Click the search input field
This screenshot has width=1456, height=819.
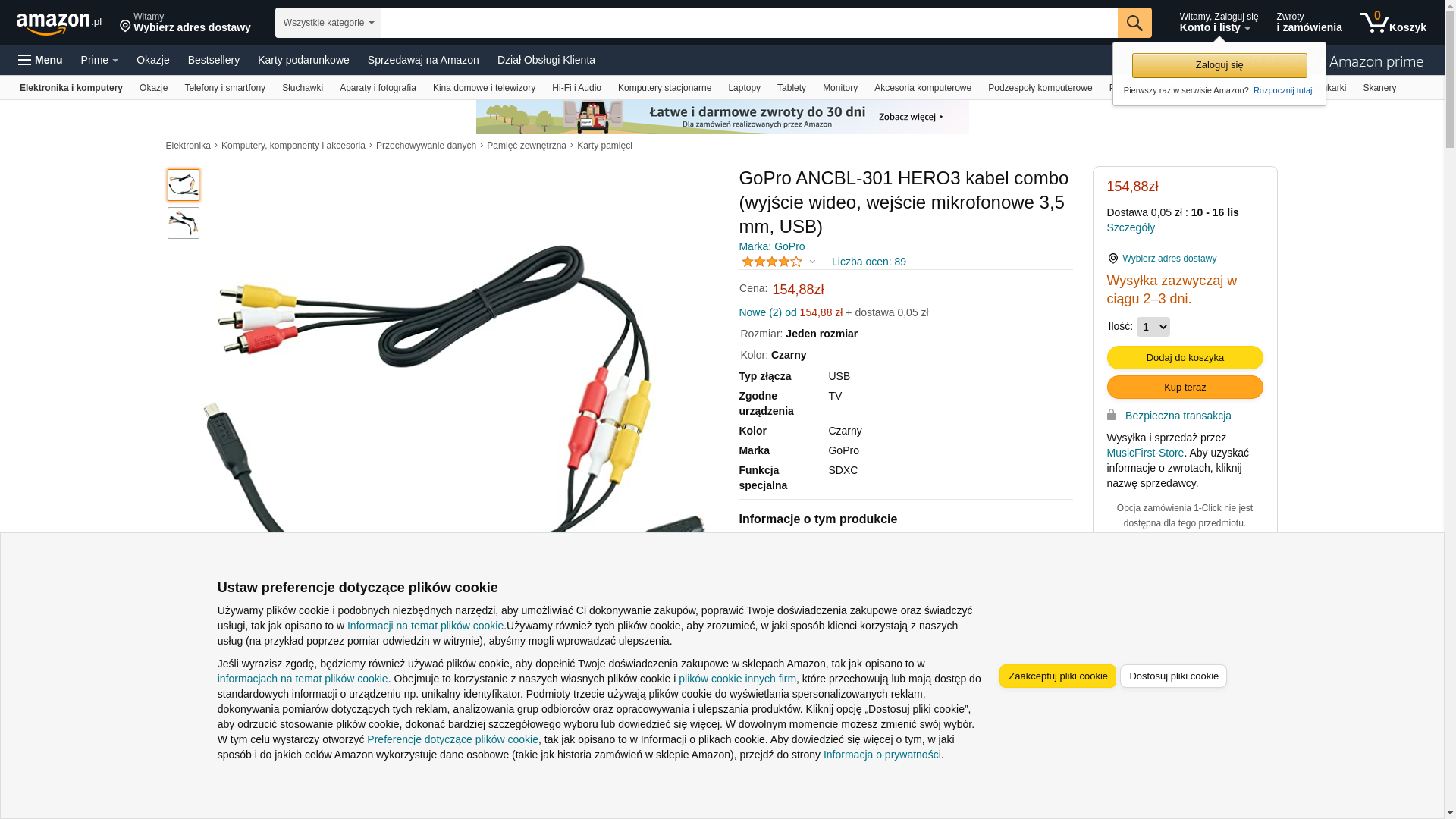(749, 23)
